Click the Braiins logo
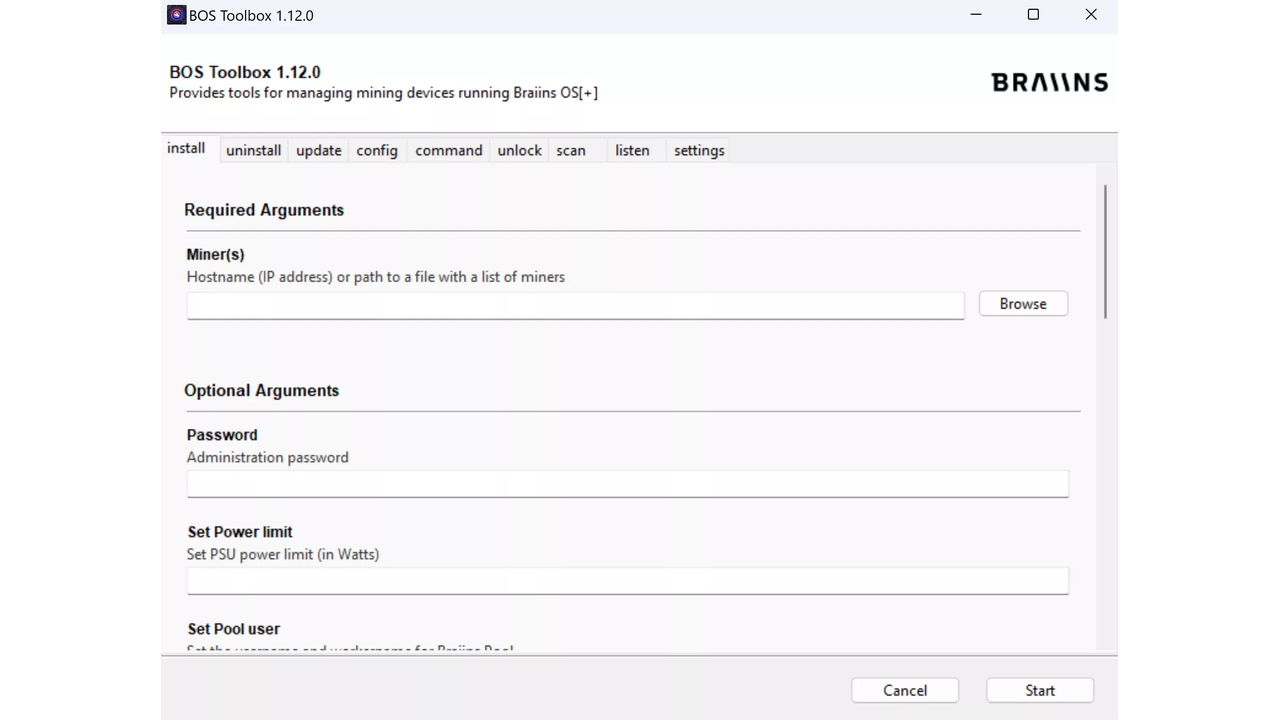 (1050, 82)
